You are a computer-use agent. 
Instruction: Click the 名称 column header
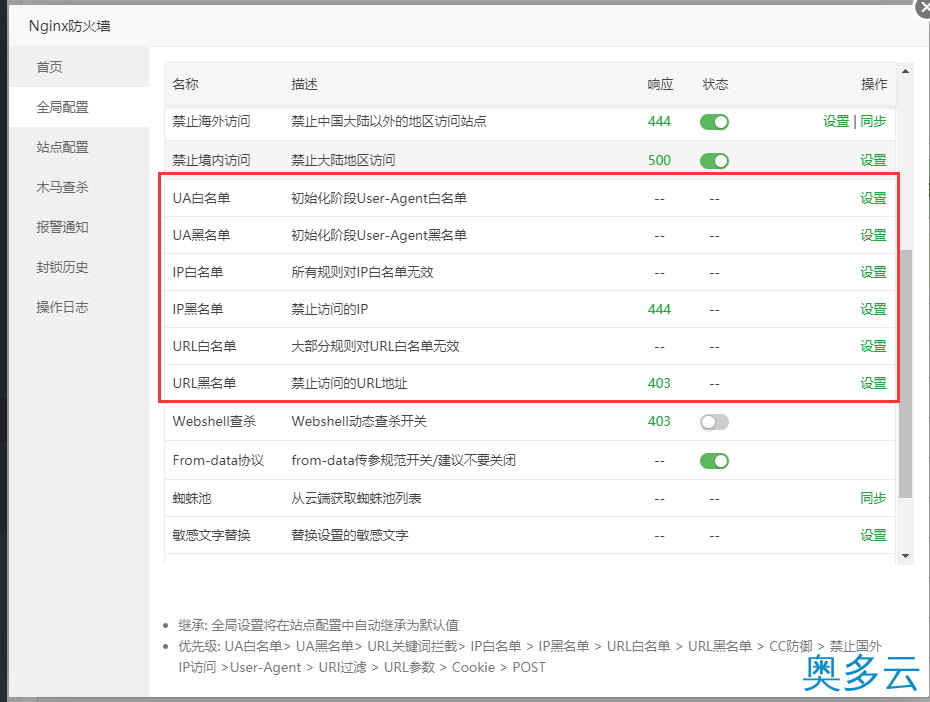tap(185, 84)
